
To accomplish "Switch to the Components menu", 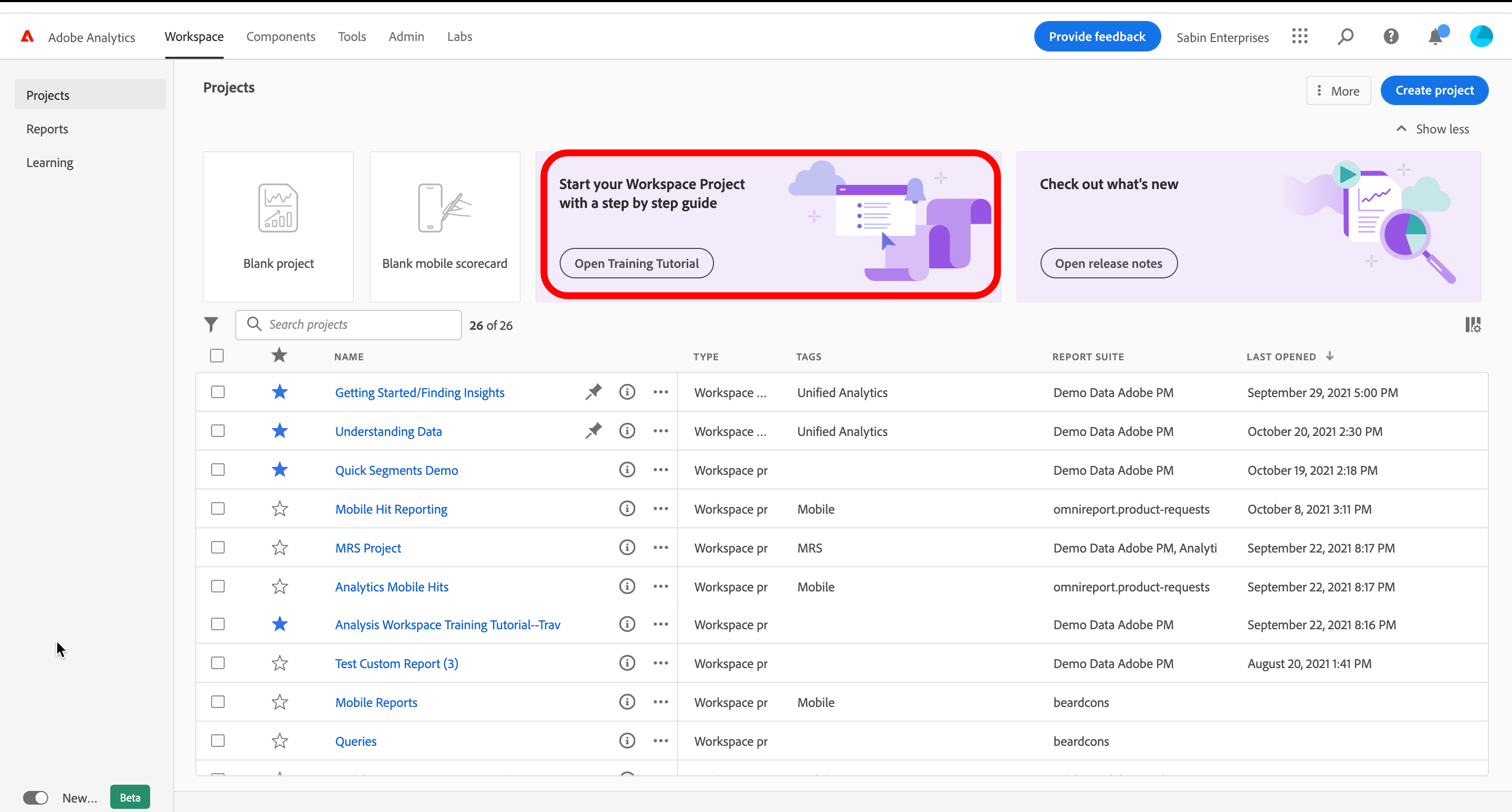I will pyautogui.click(x=280, y=36).
